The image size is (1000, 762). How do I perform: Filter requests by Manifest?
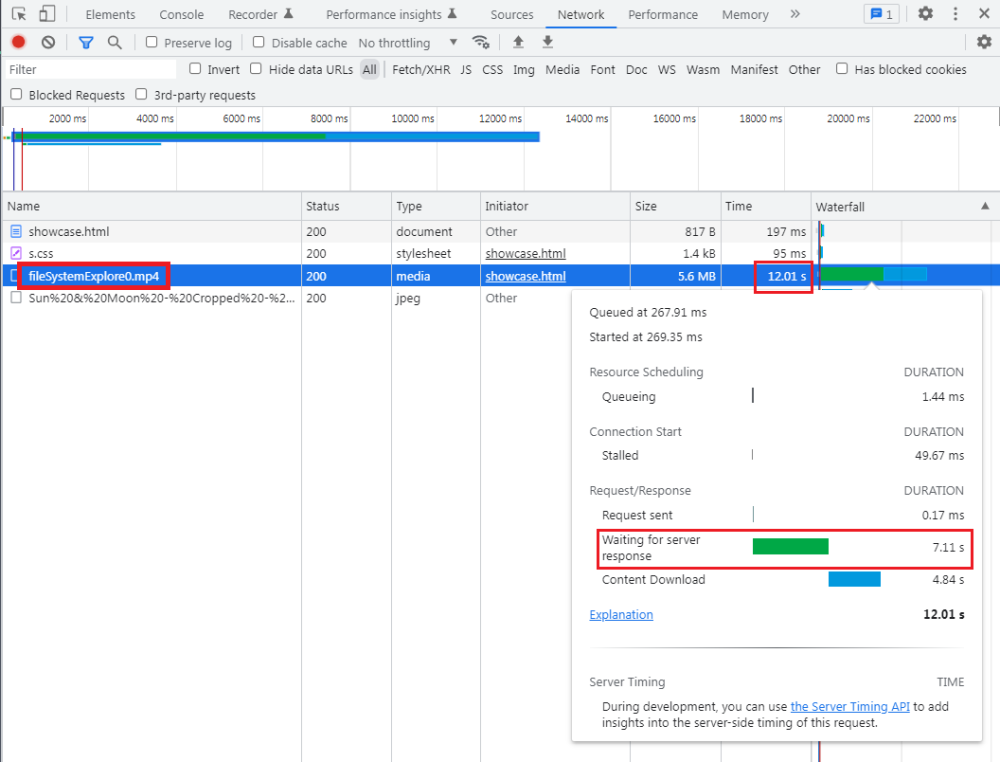754,70
